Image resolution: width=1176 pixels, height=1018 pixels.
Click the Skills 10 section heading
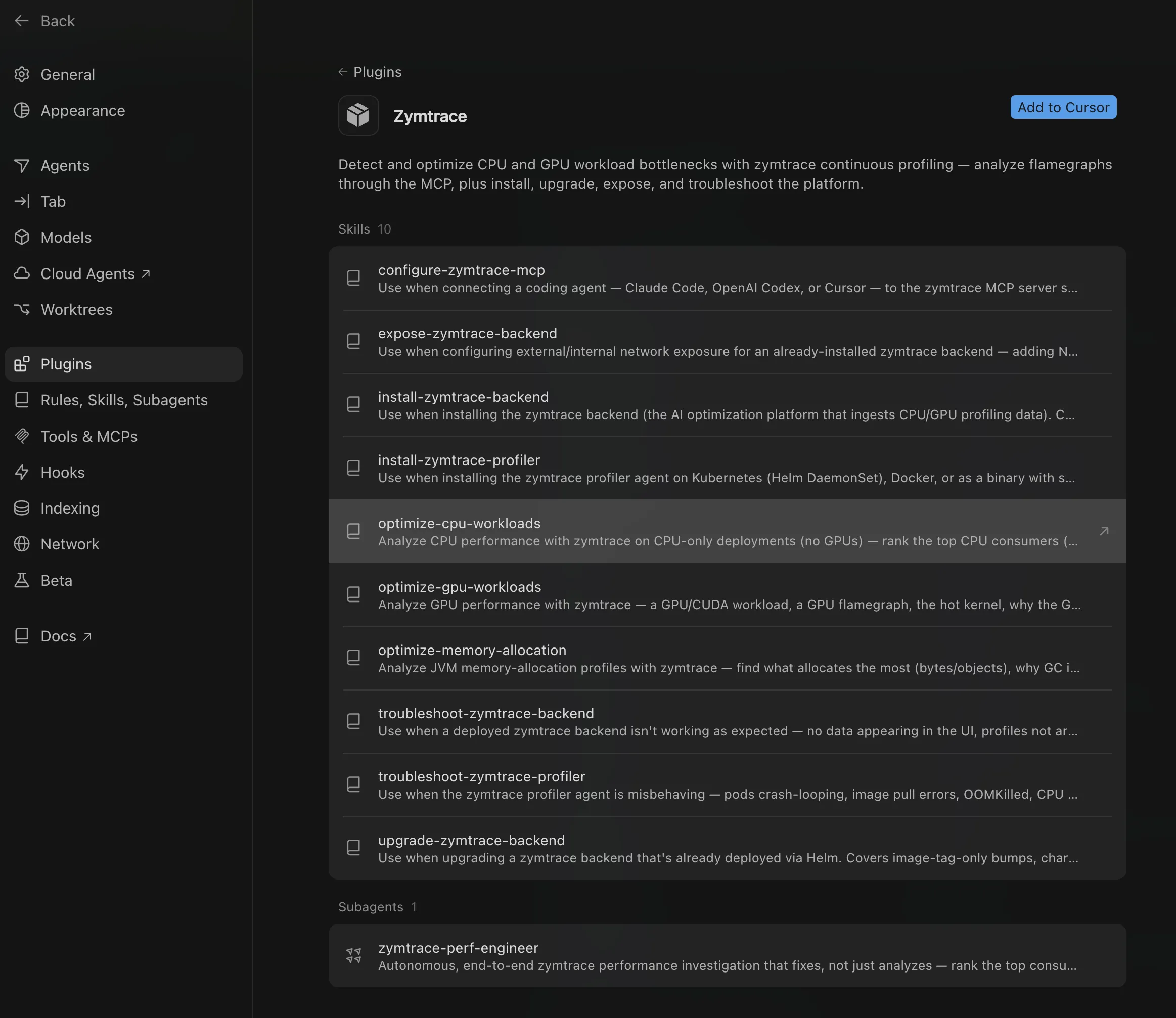(x=365, y=229)
